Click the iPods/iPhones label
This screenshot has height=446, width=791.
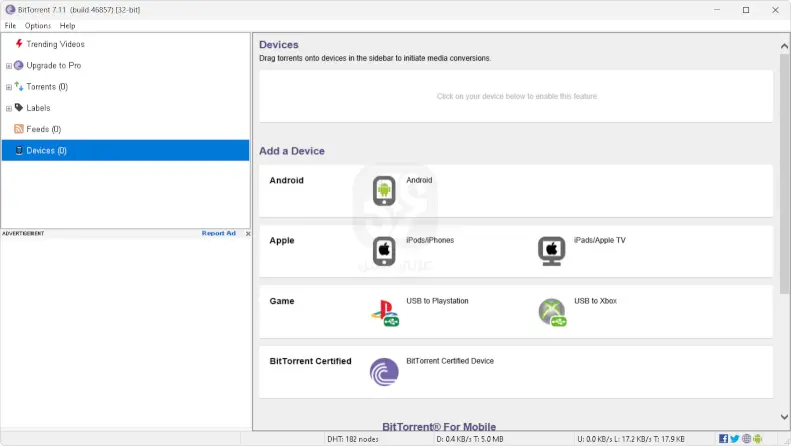430,240
